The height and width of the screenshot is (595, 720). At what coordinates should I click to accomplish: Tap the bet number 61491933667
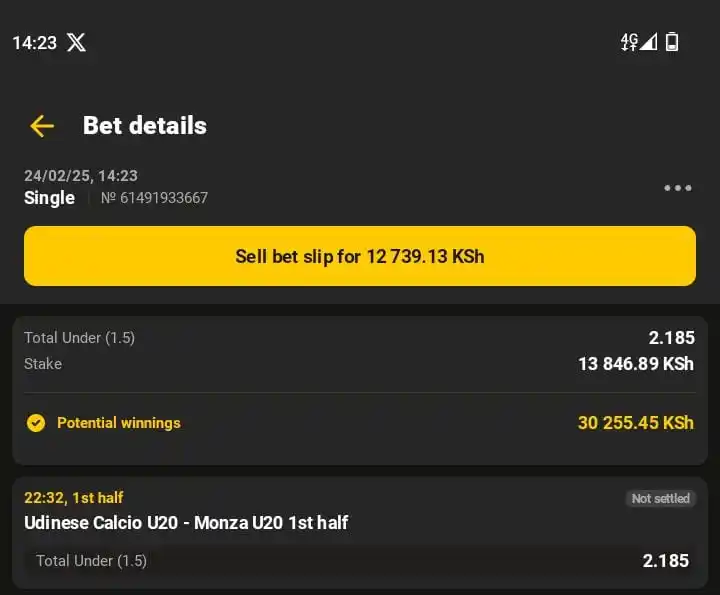click(154, 198)
